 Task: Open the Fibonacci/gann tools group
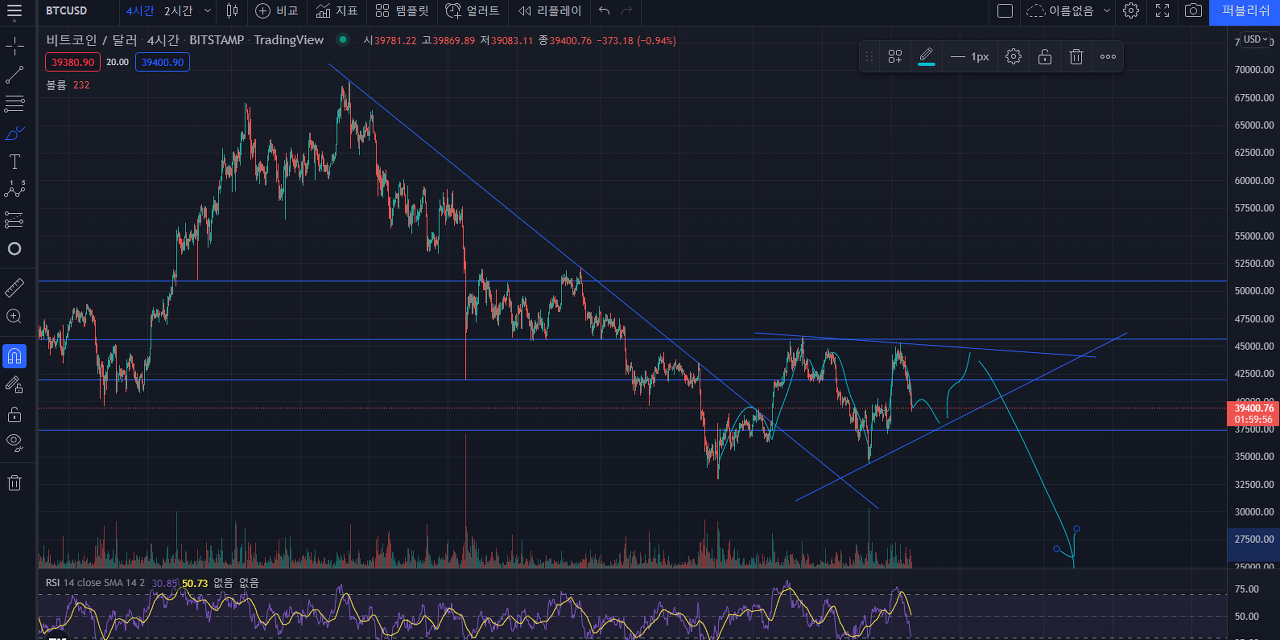14,103
